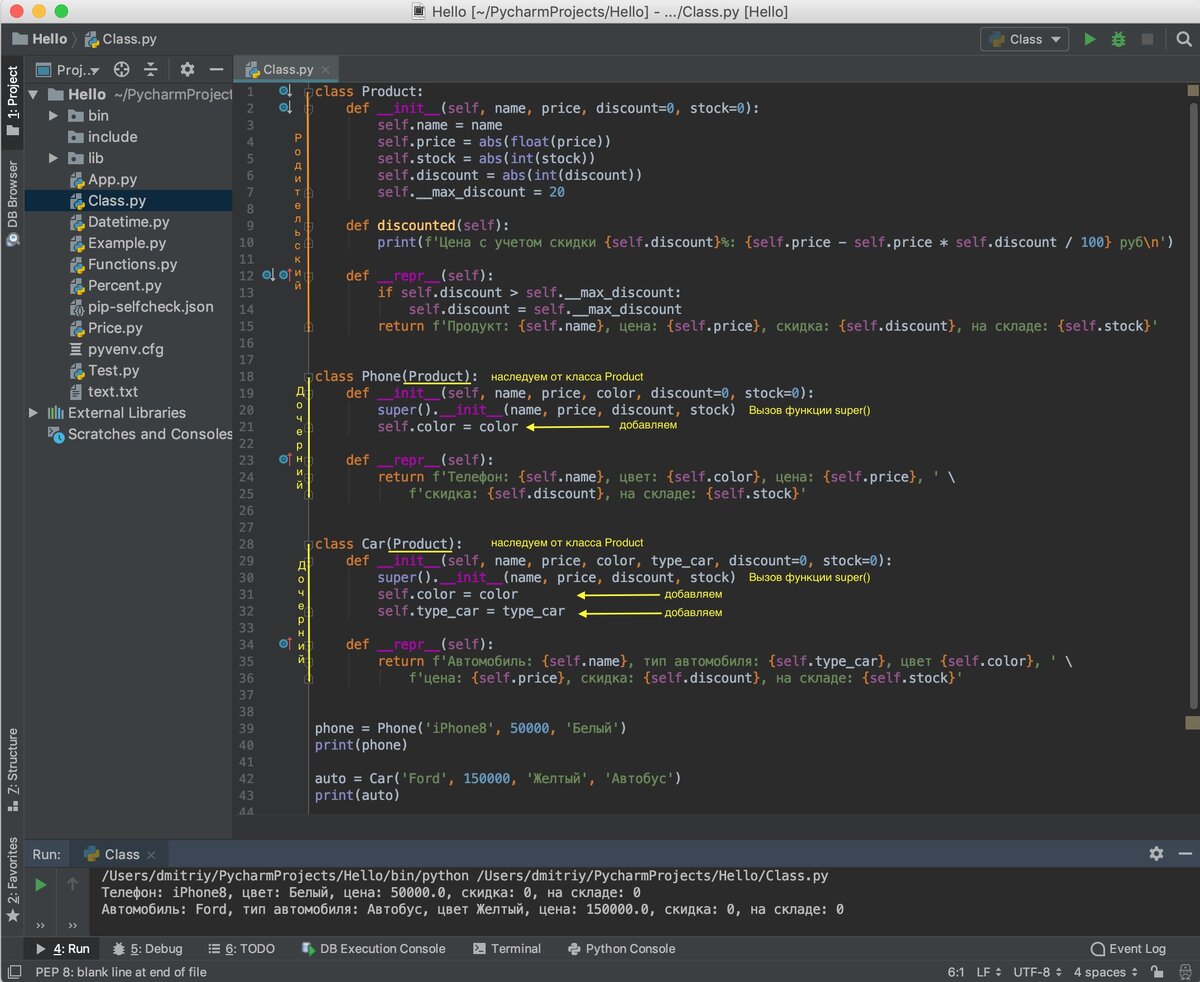Click the collapse all icon in Project panel
The image size is (1200, 982).
click(x=150, y=70)
